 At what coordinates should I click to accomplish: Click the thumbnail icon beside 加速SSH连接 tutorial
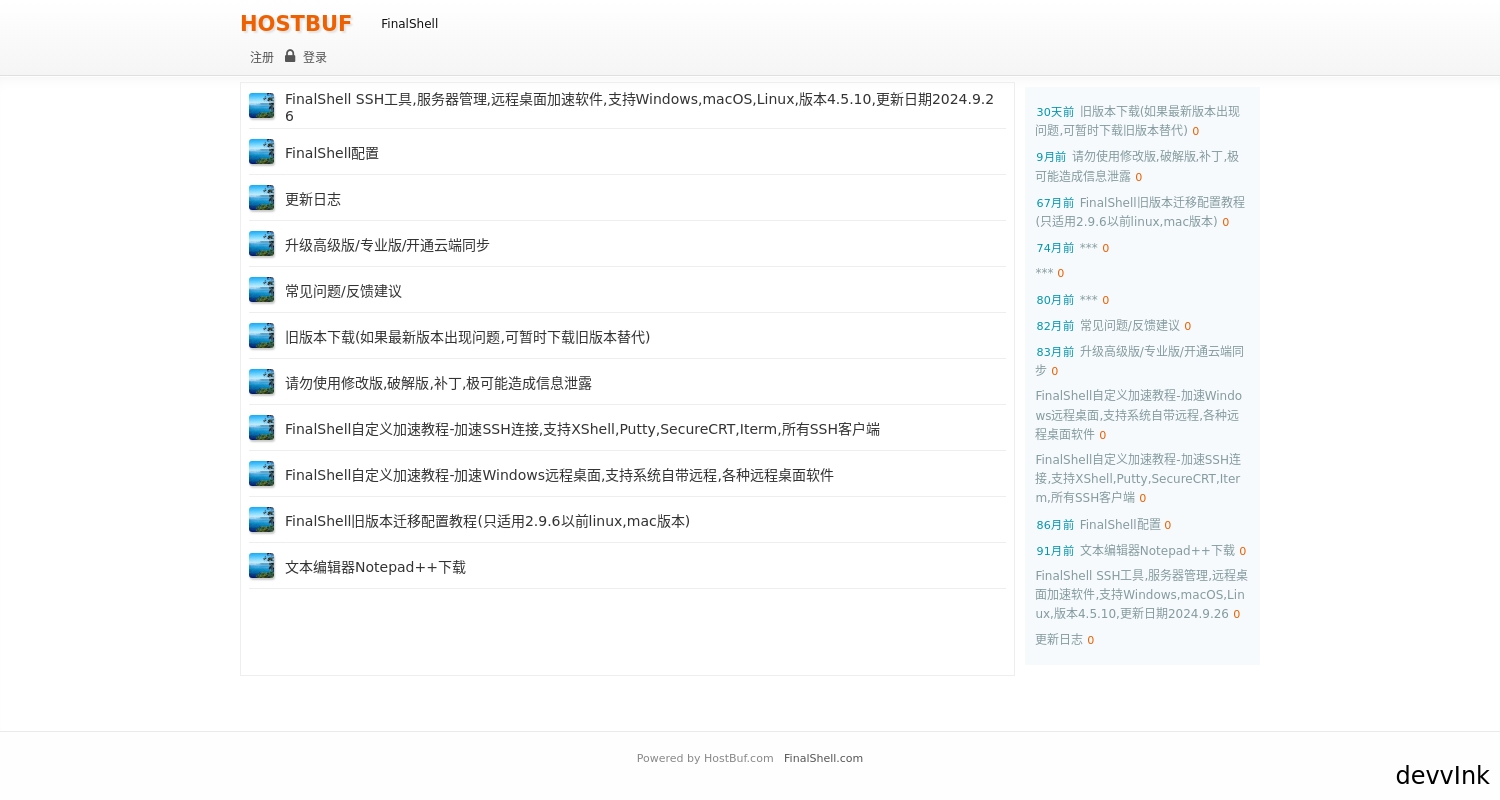(x=261, y=428)
